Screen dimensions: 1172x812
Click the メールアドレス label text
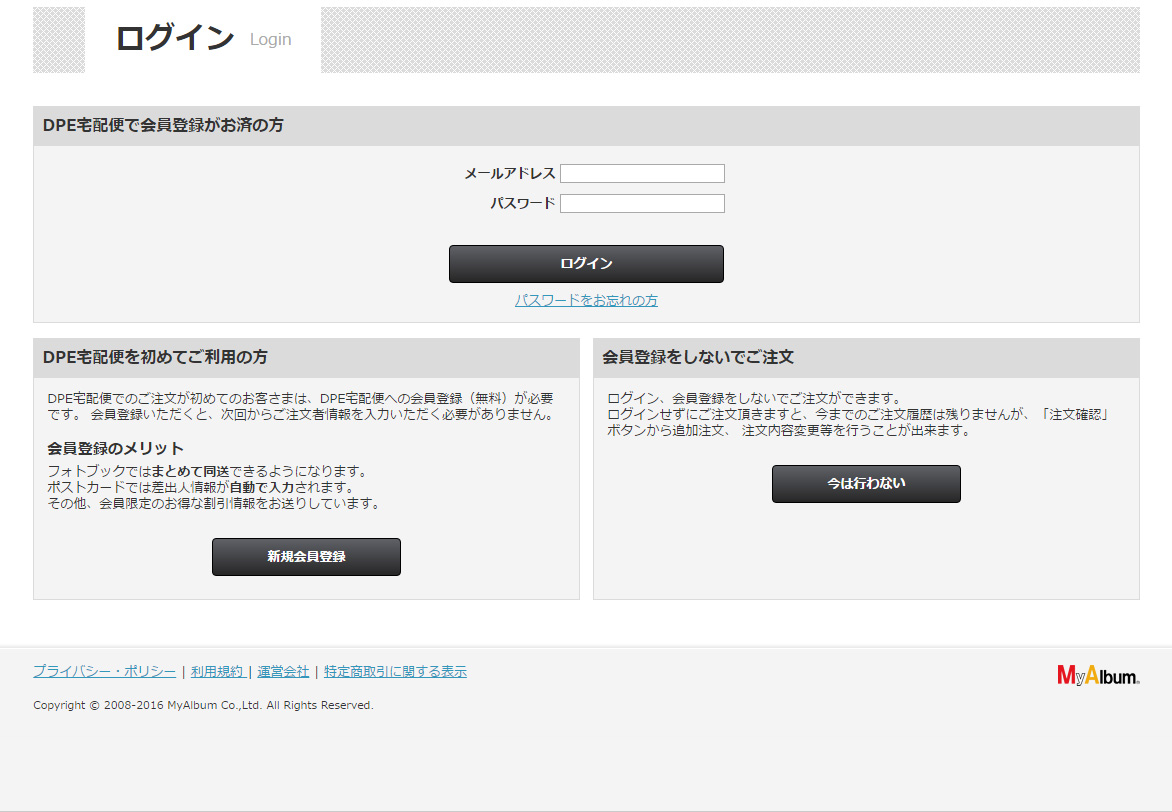510,173
